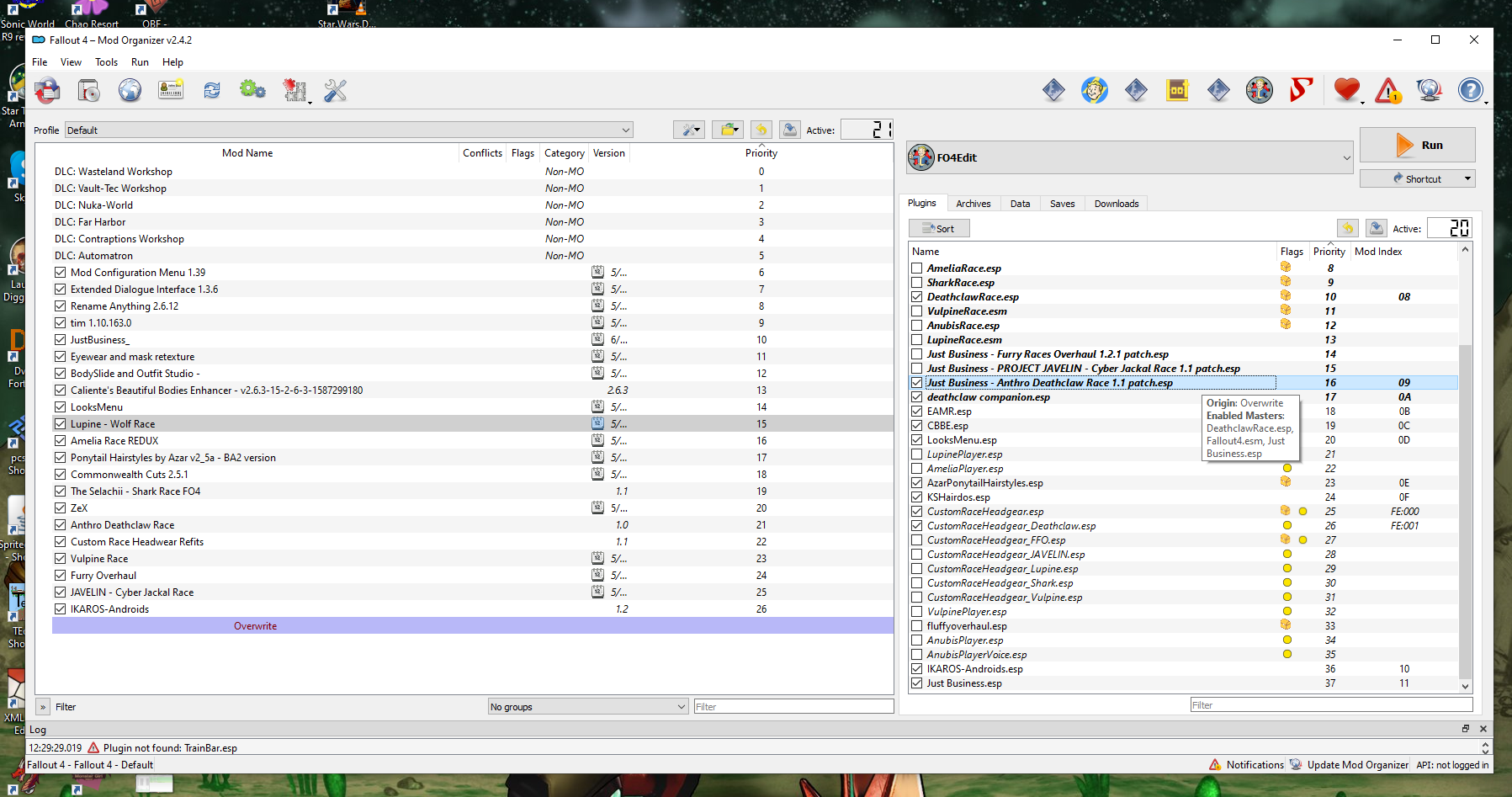Open the puzzle-piece Tools plugins icon

(x=294, y=90)
